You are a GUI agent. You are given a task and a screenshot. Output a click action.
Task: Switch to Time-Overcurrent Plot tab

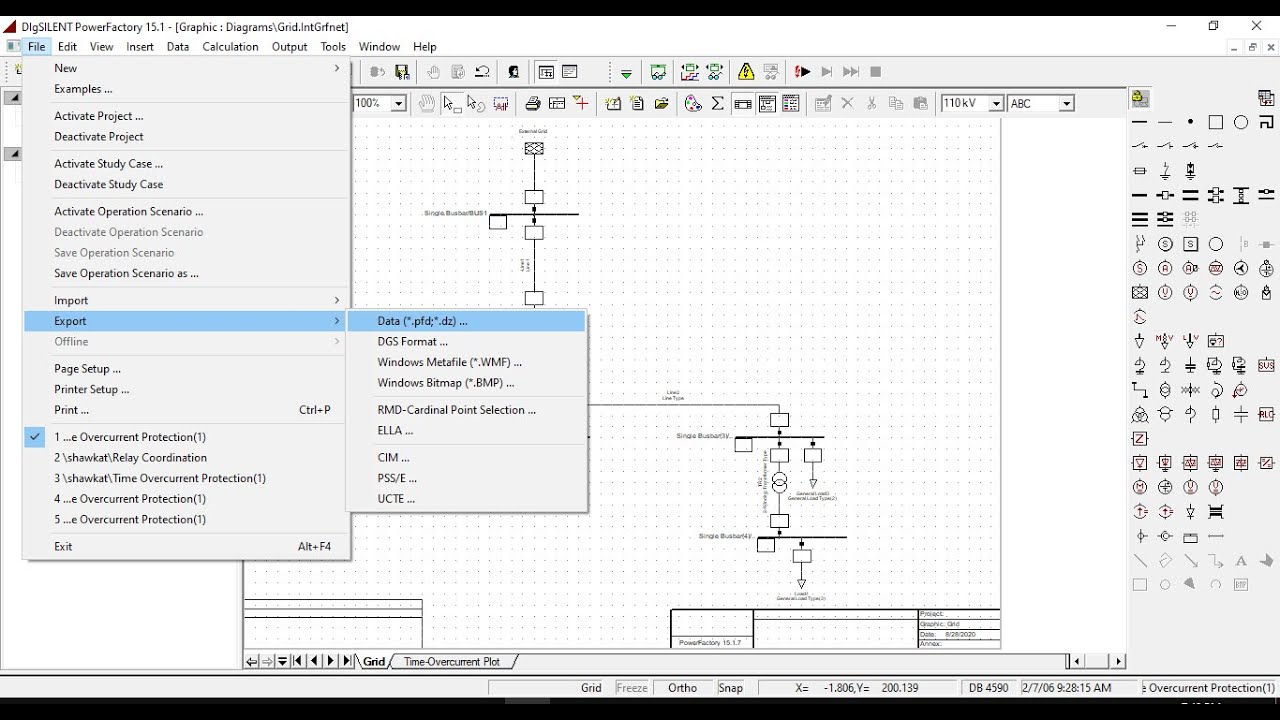pyautogui.click(x=452, y=662)
